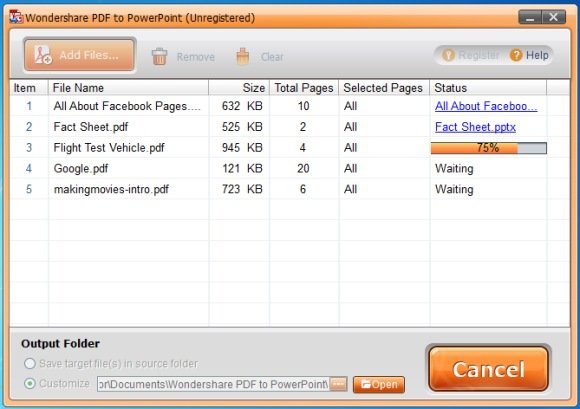Open Help via the question mark icon
The image size is (580, 409).
coord(516,55)
